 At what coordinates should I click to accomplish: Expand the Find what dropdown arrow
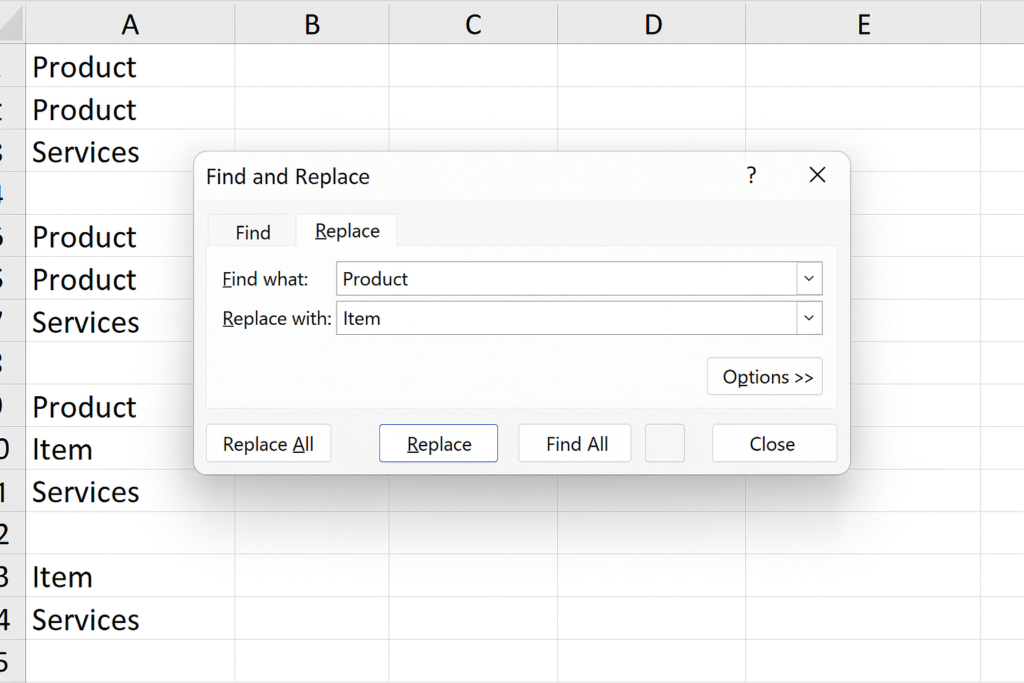click(809, 279)
